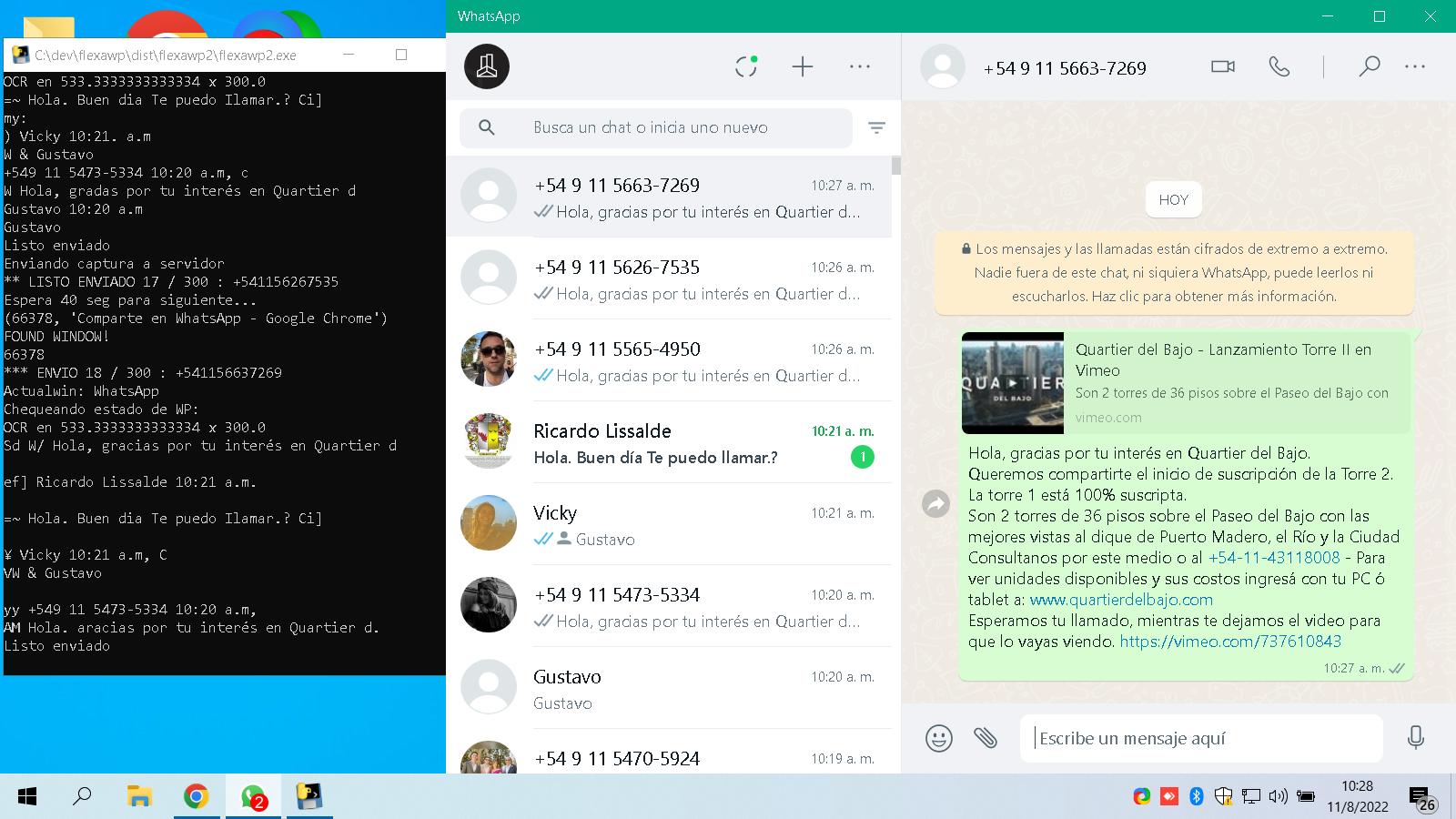The image size is (1456, 819).
Task: Click console line '*** ENVIO 18 / 300 : +541156637269'
Action: pos(143,373)
